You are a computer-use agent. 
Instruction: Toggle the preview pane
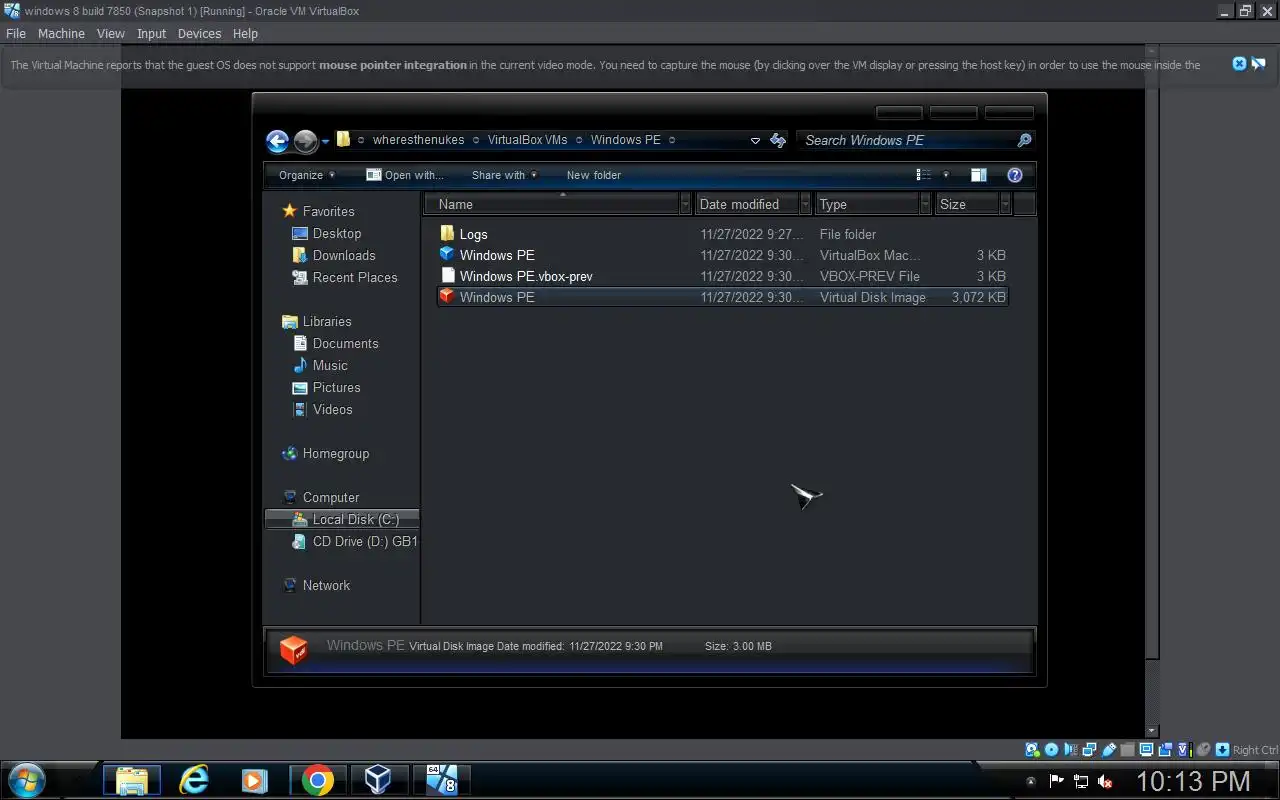pos(979,175)
